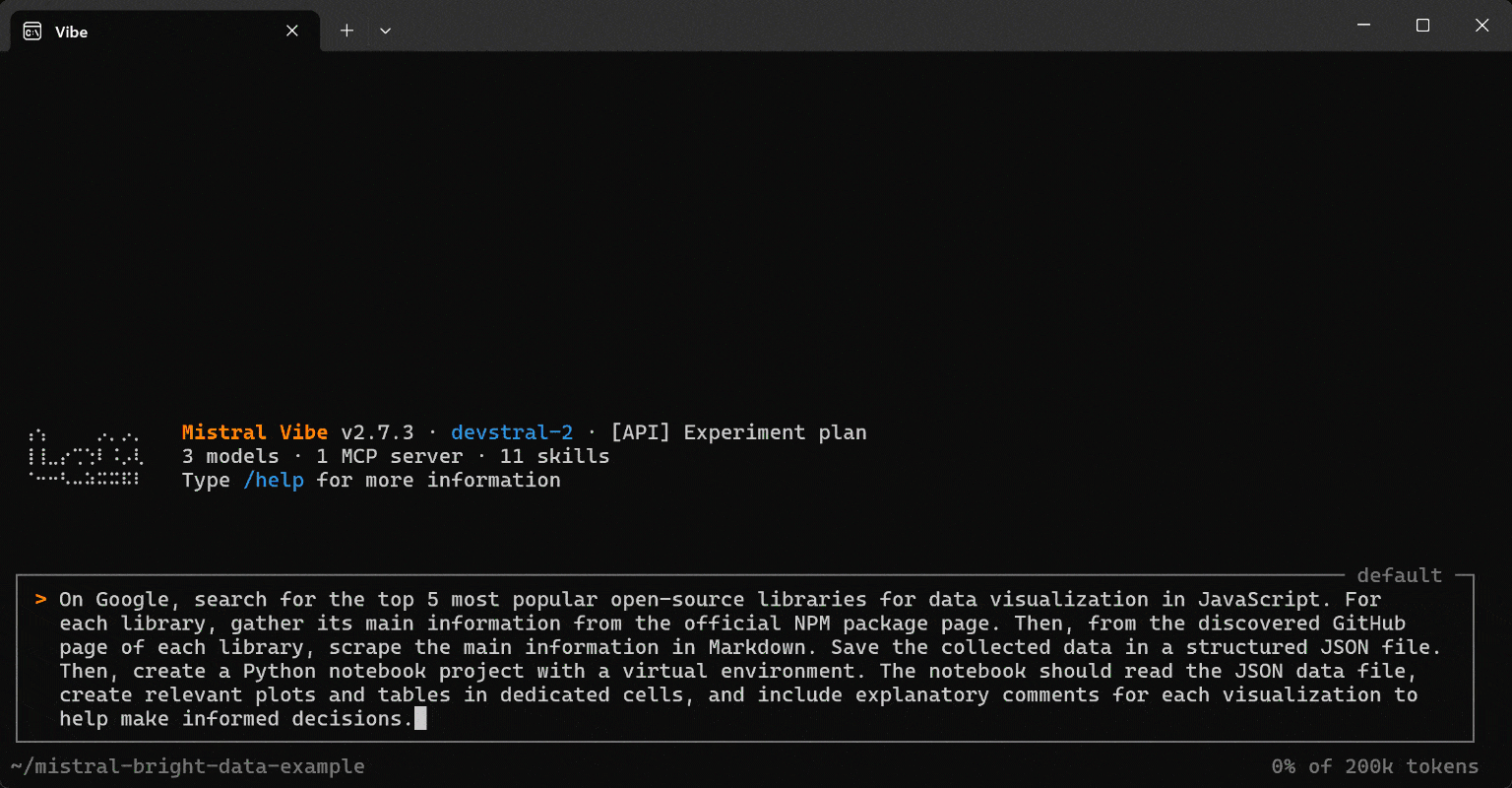Image resolution: width=1512 pixels, height=788 pixels.
Task: Click the orange prompt arrow in the input box
Action: [x=39, y=599]
